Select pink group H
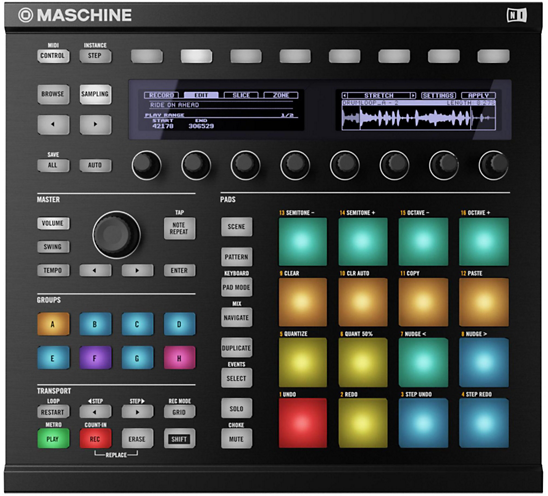The height and width of the screenshot is (496, 548). click(x=179, y=358)
